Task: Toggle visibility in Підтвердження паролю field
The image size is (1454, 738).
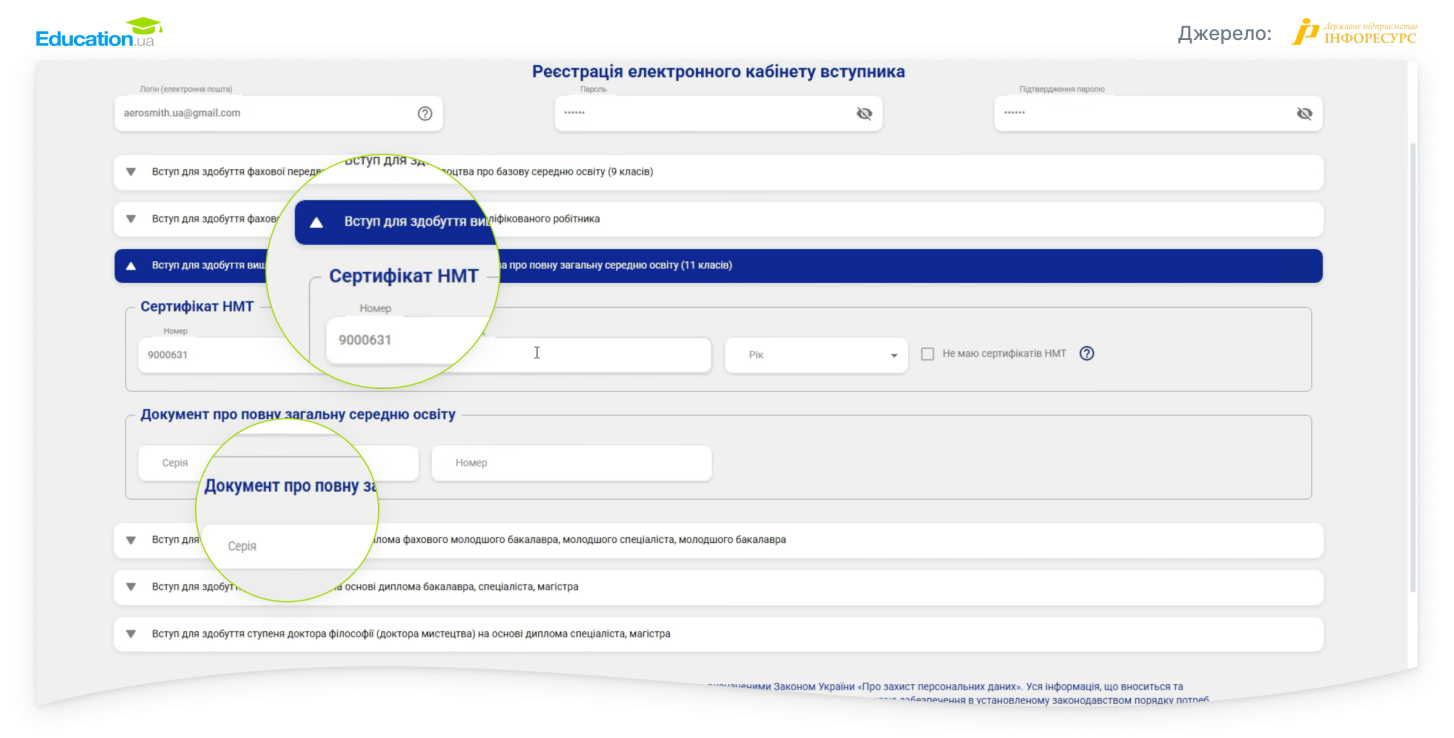Action: (x=1304, y=113)
